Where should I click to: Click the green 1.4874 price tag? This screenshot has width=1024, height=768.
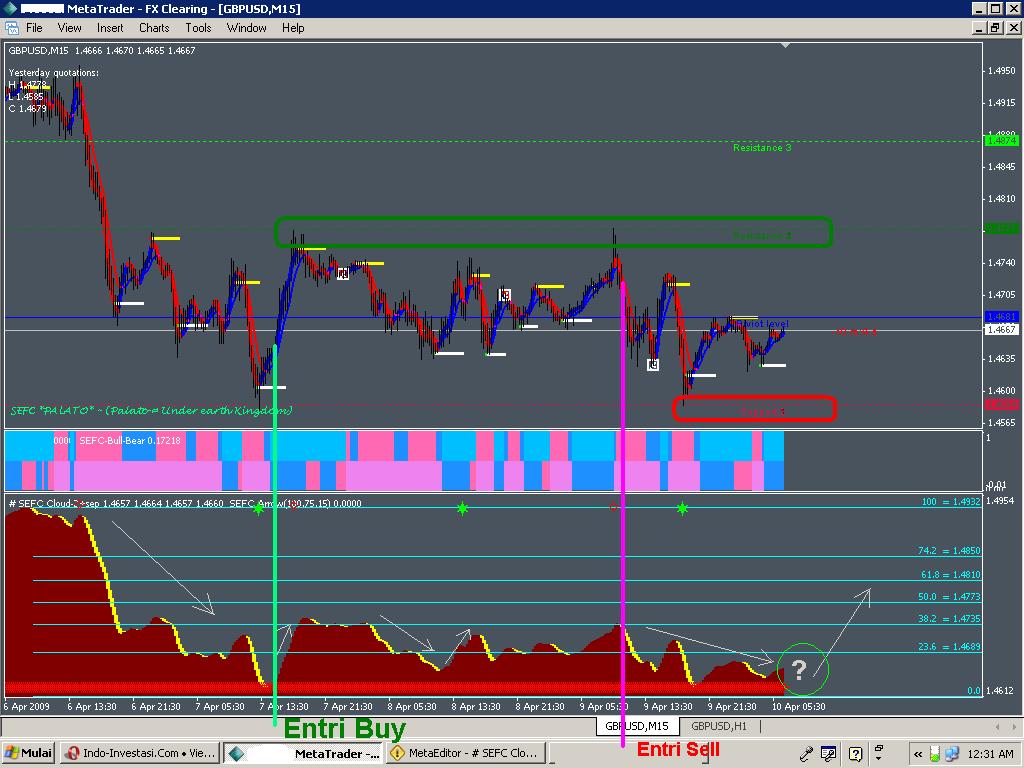tap(1000, 140)
